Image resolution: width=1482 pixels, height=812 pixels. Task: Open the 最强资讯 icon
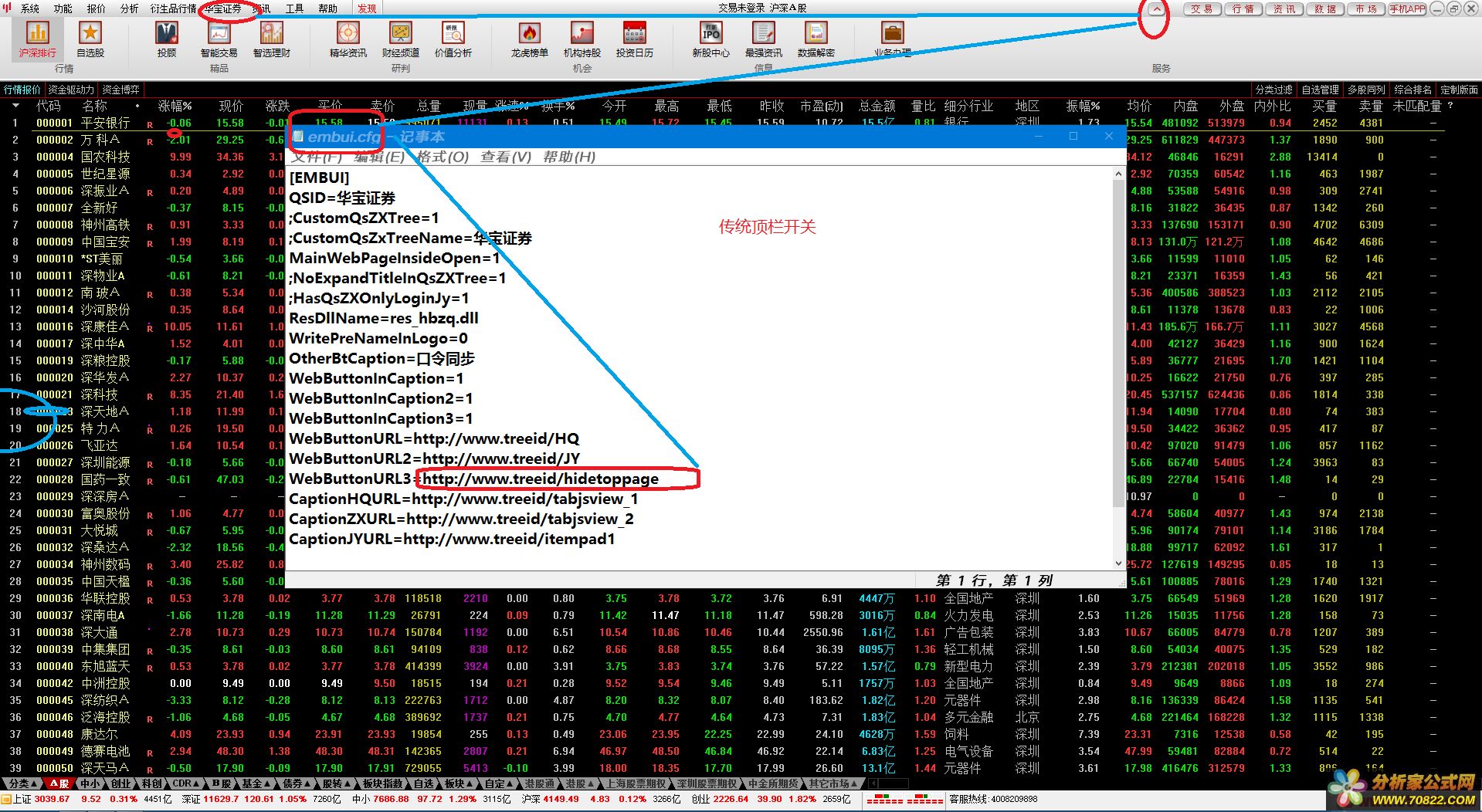764,39
